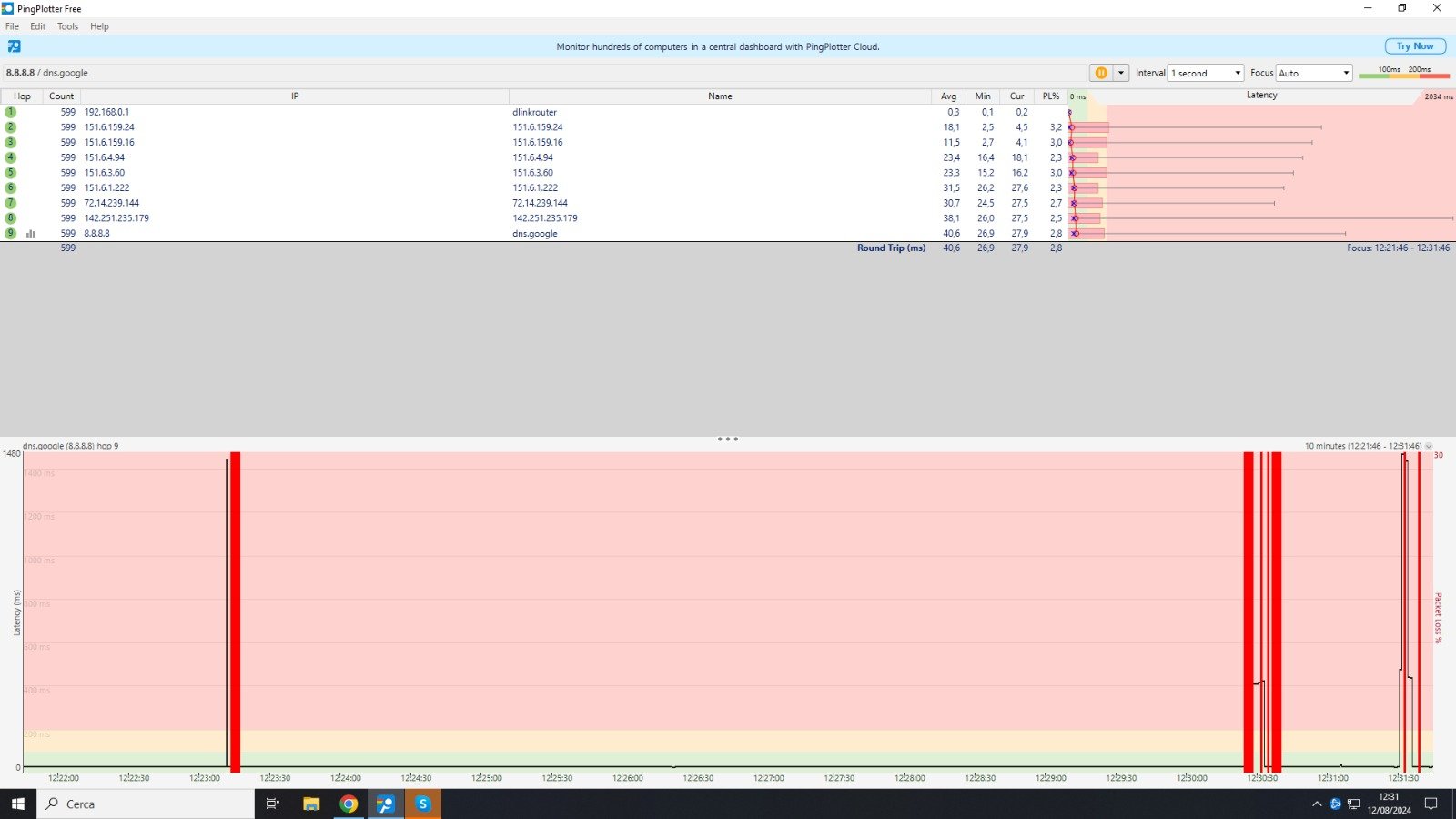Open the Tools menu

coord(68,26)
